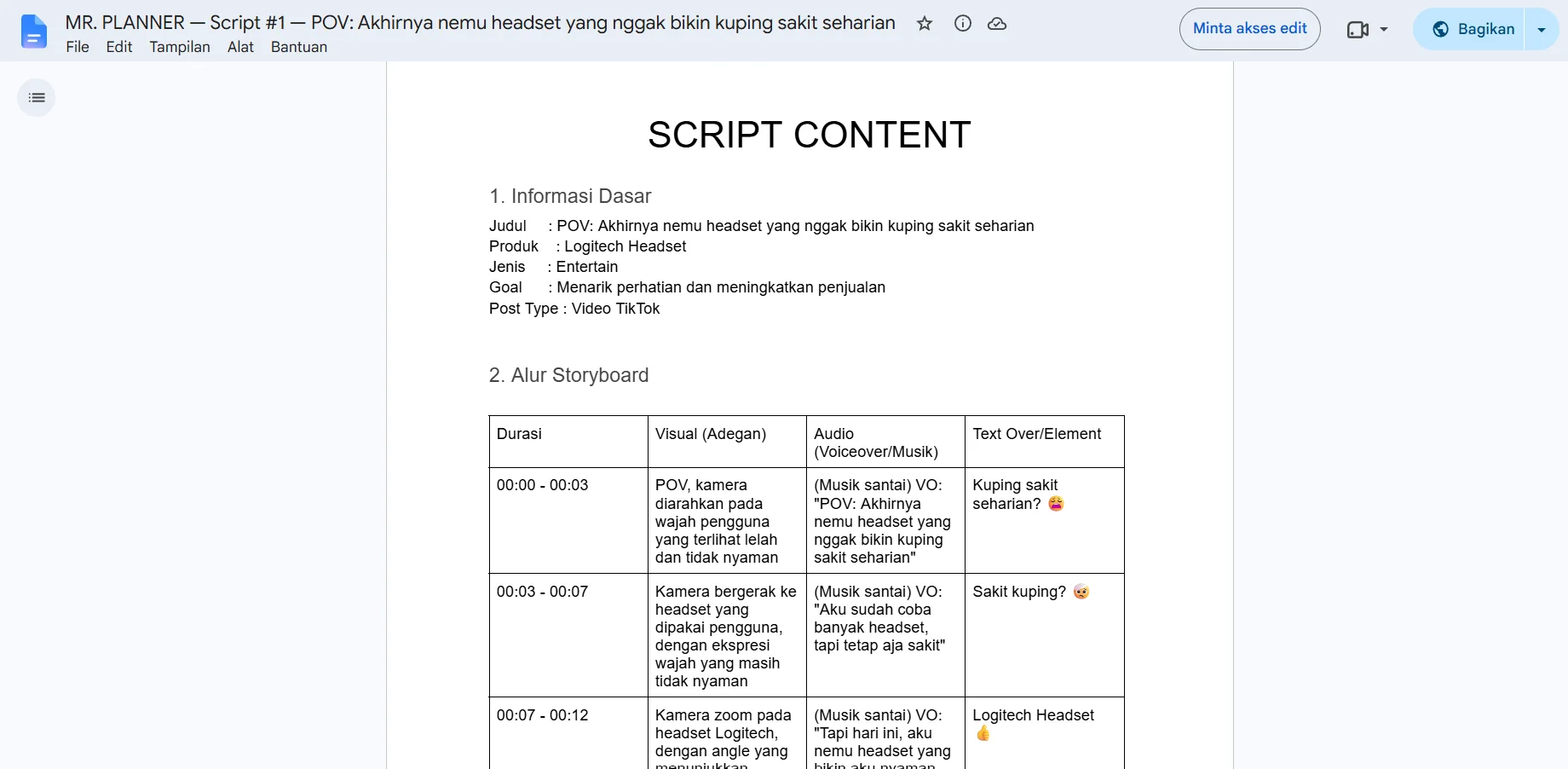Expand the Bagikan share options arrow
This screenshot has height=769, width=1568.
pyautogui.click(x=1542, y=30)
